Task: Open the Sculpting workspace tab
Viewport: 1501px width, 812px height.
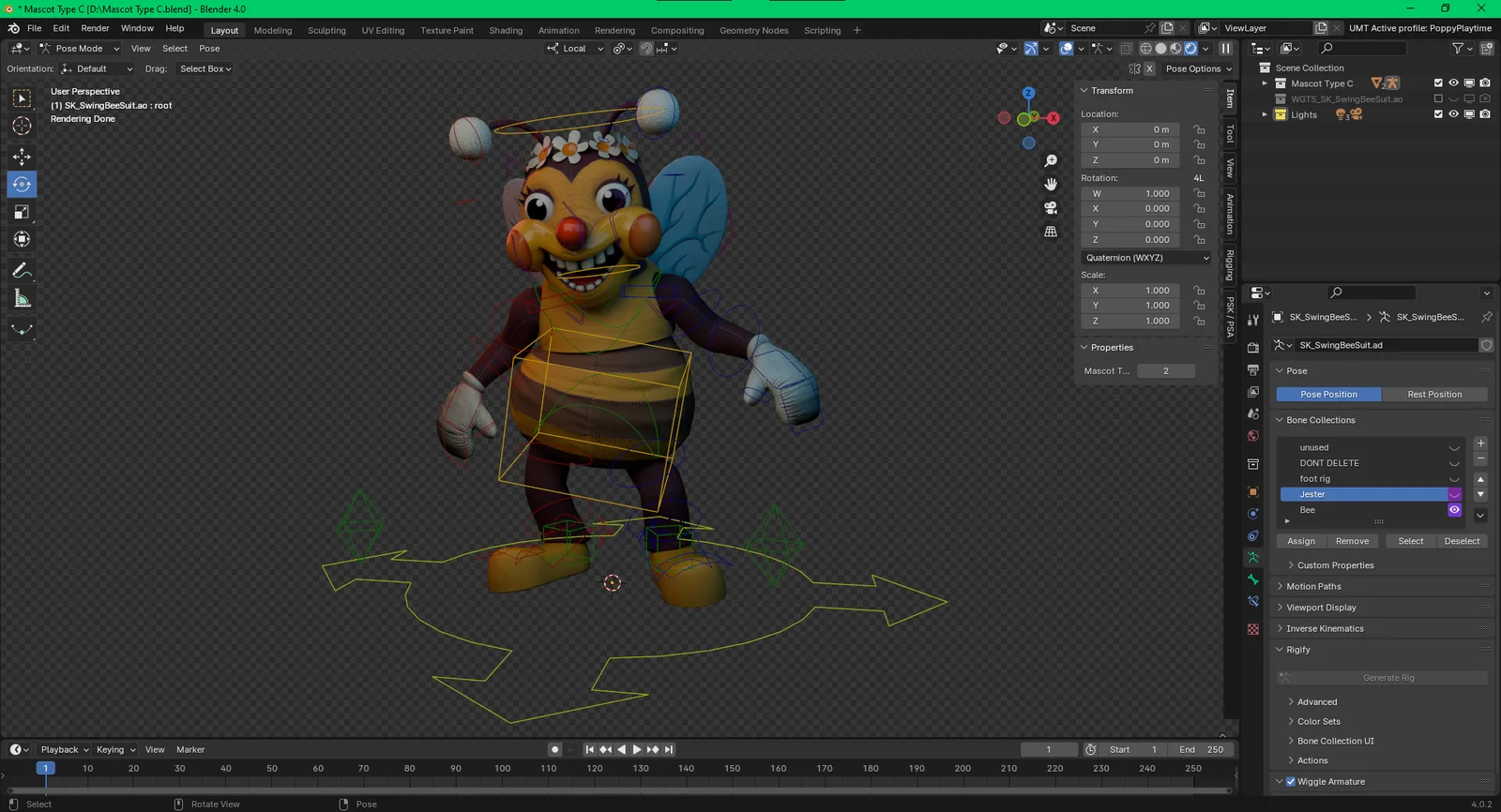Action: [x=326, y=30]
